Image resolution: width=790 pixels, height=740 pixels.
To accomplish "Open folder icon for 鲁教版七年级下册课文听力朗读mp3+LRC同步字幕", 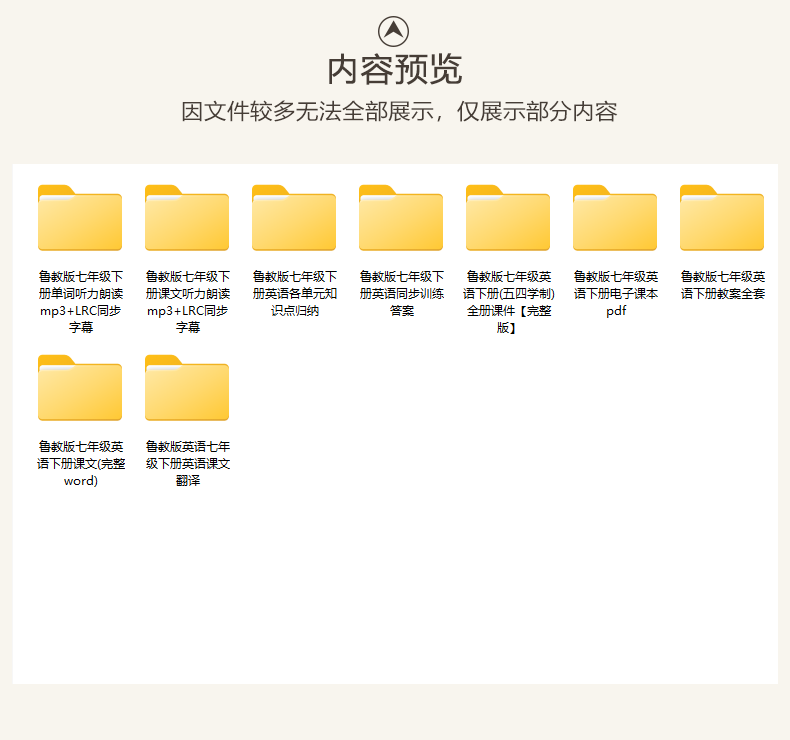I will tap(187, 218).
